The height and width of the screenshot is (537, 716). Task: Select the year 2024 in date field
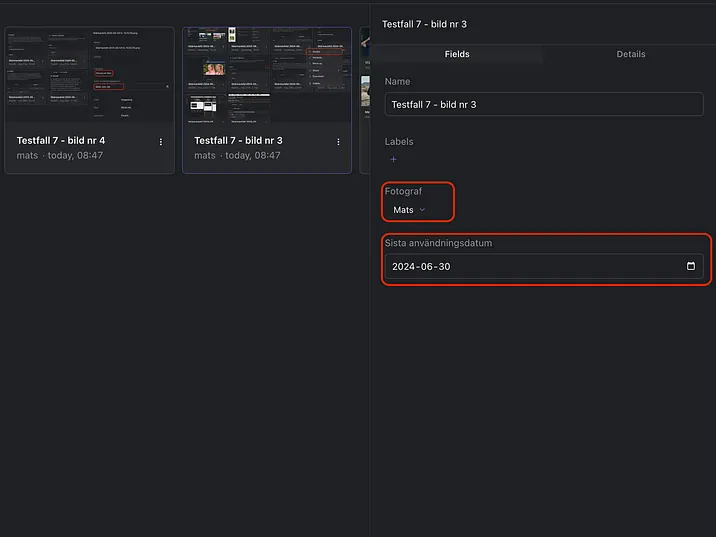pos(404,267)
